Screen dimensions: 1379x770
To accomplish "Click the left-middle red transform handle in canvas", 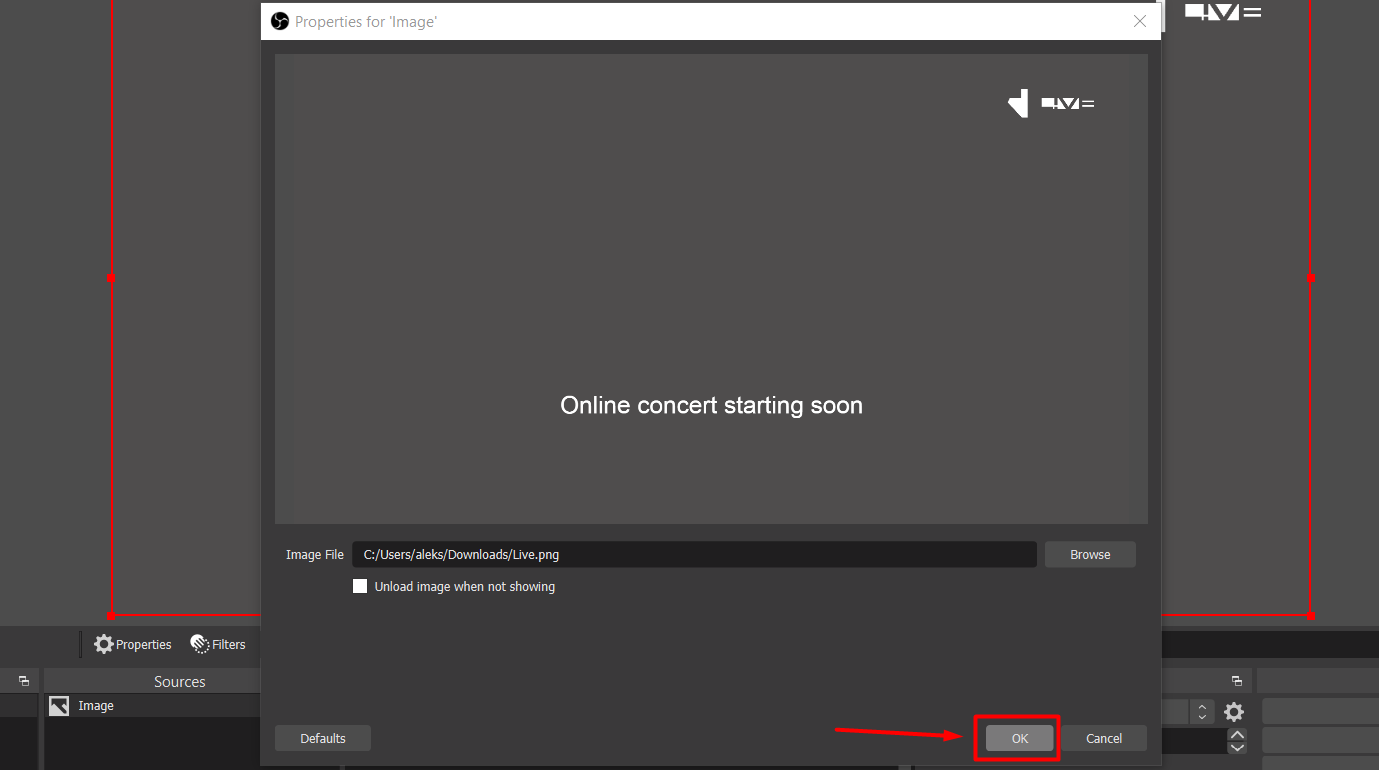I will point(111,277).
